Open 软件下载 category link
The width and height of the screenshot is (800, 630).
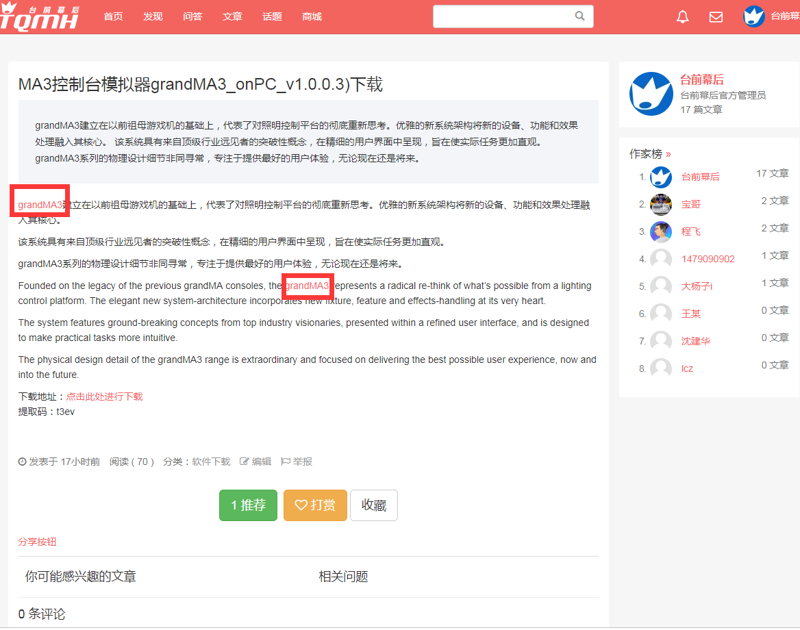(211, 462)
